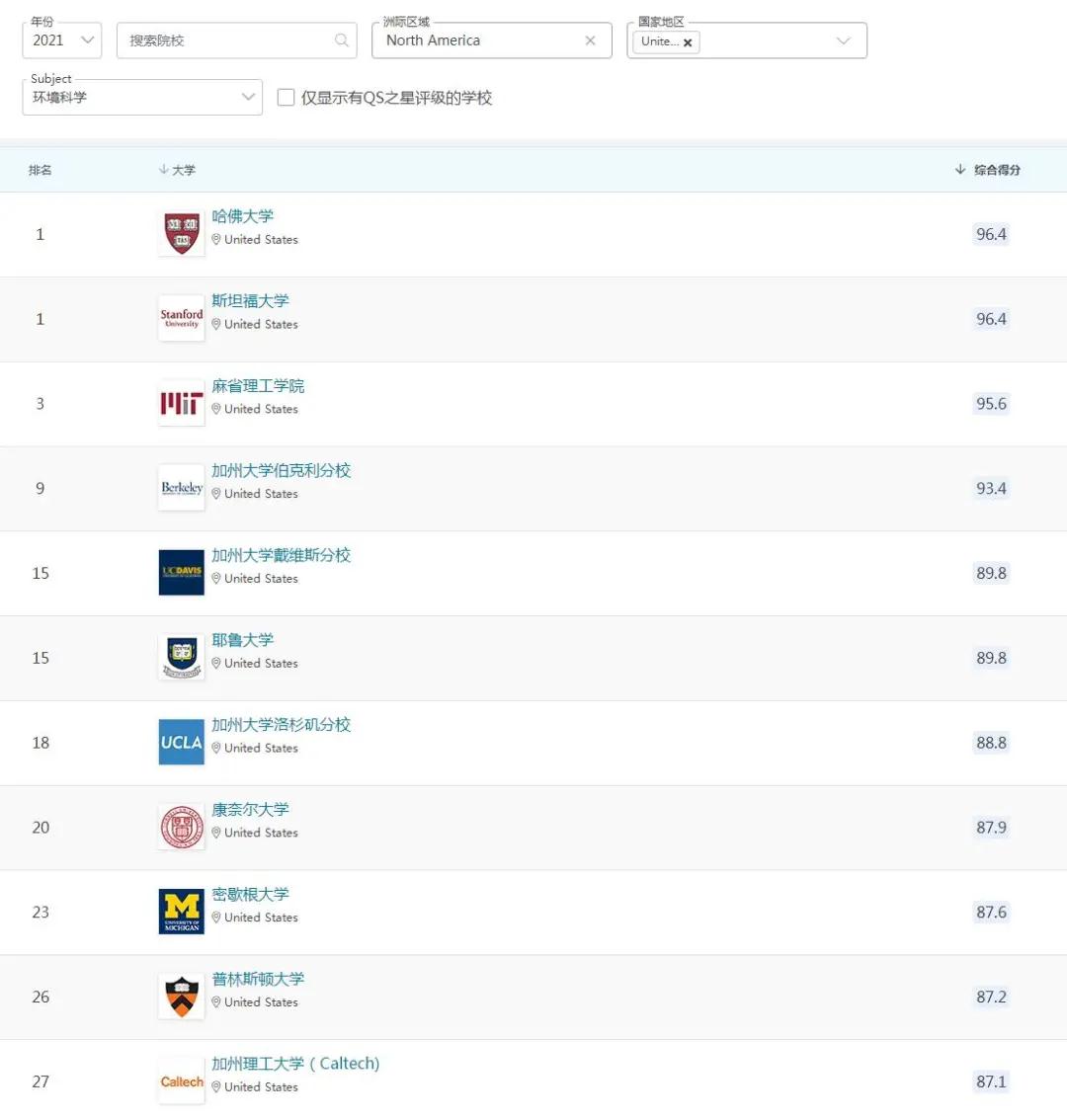This screenshot has width=1067, height=1120.
Task: Click the Caltech logo
Action: click(x=182, y=1080)
